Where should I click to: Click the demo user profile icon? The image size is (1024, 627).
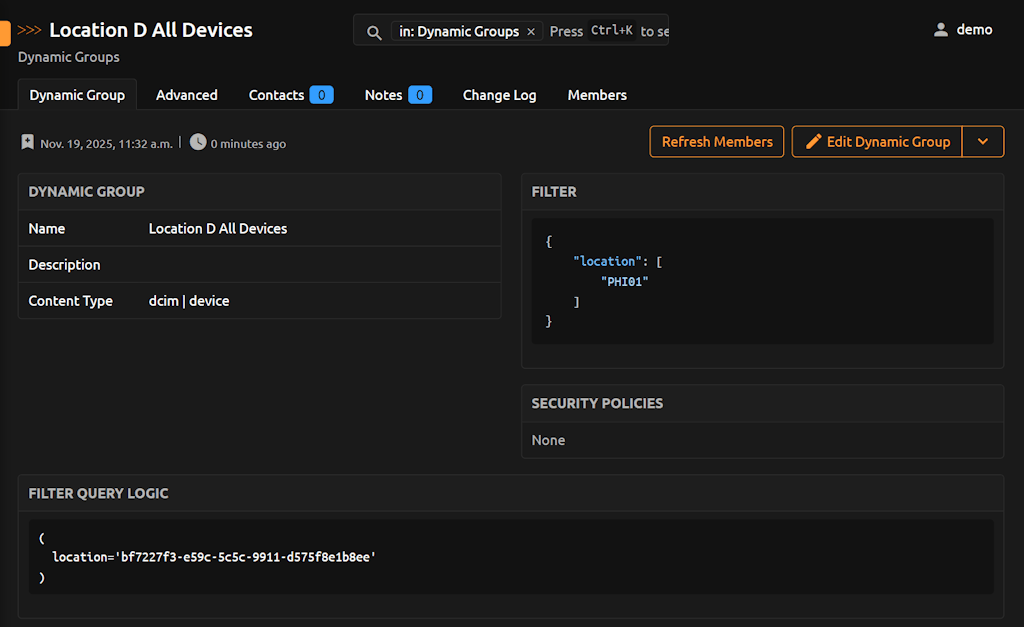[x=940, y=30]
